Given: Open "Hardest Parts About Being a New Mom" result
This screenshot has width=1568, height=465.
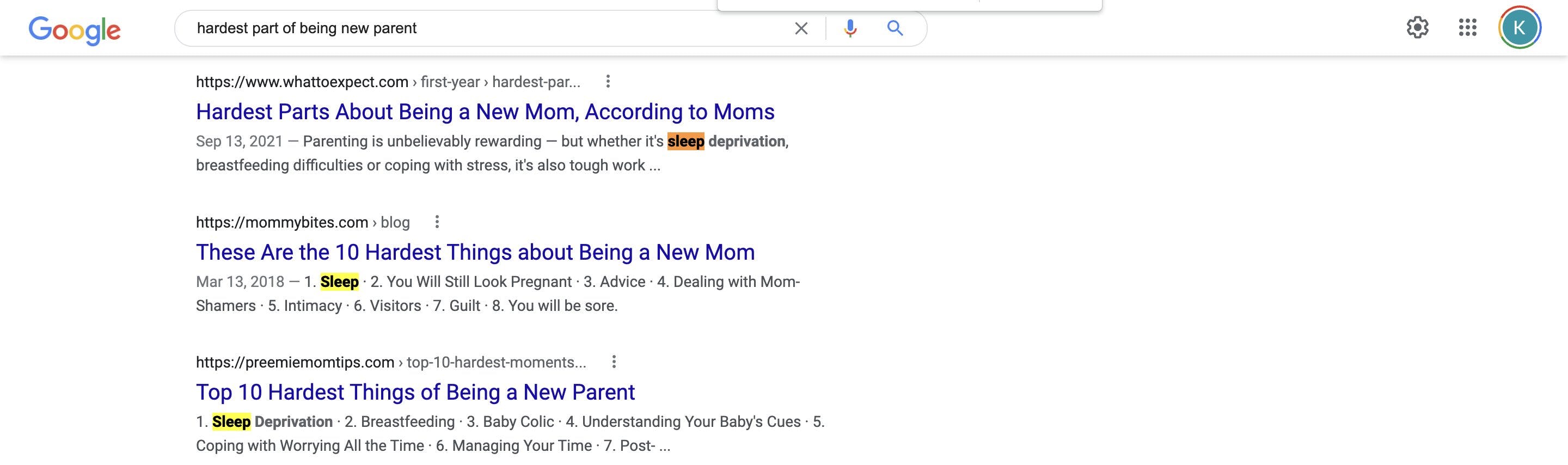Looking at the screenshot, I should pyautogui.click(x=485, y=112).
